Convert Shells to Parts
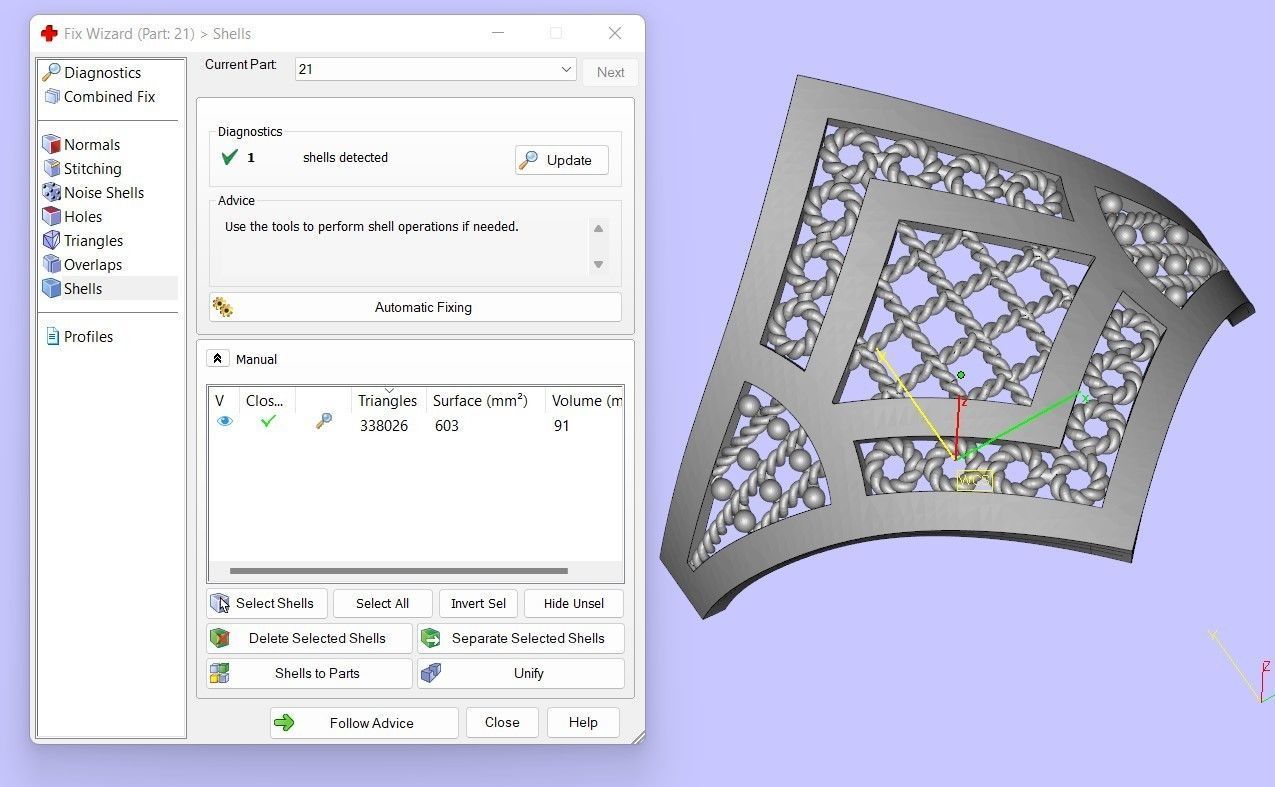 [x=309, y=673]
